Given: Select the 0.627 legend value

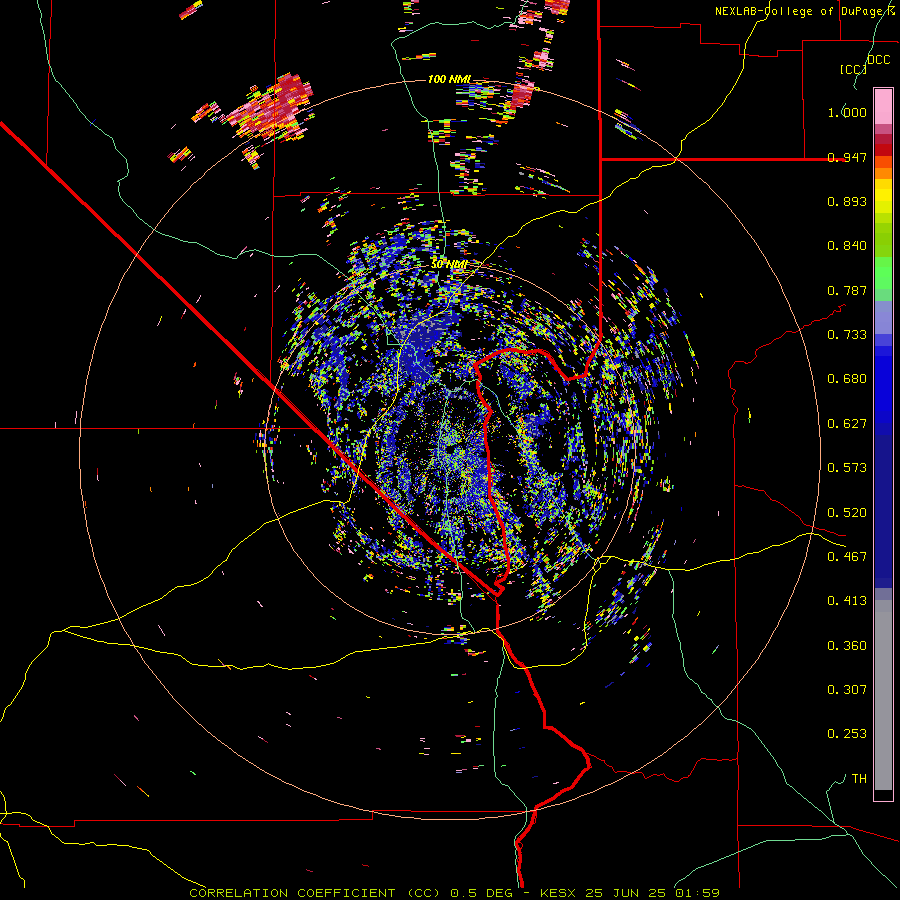Looking at the screenshot, I should click(x=847, y=424).
